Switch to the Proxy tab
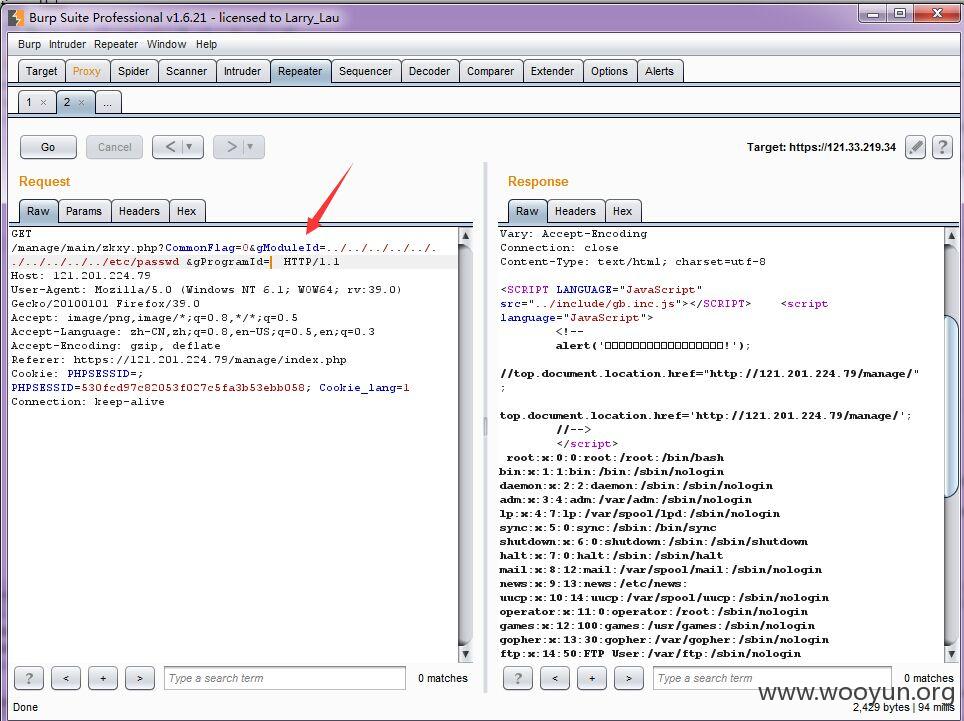Viewport: 964px width, 721px height. tap(87, 71)
